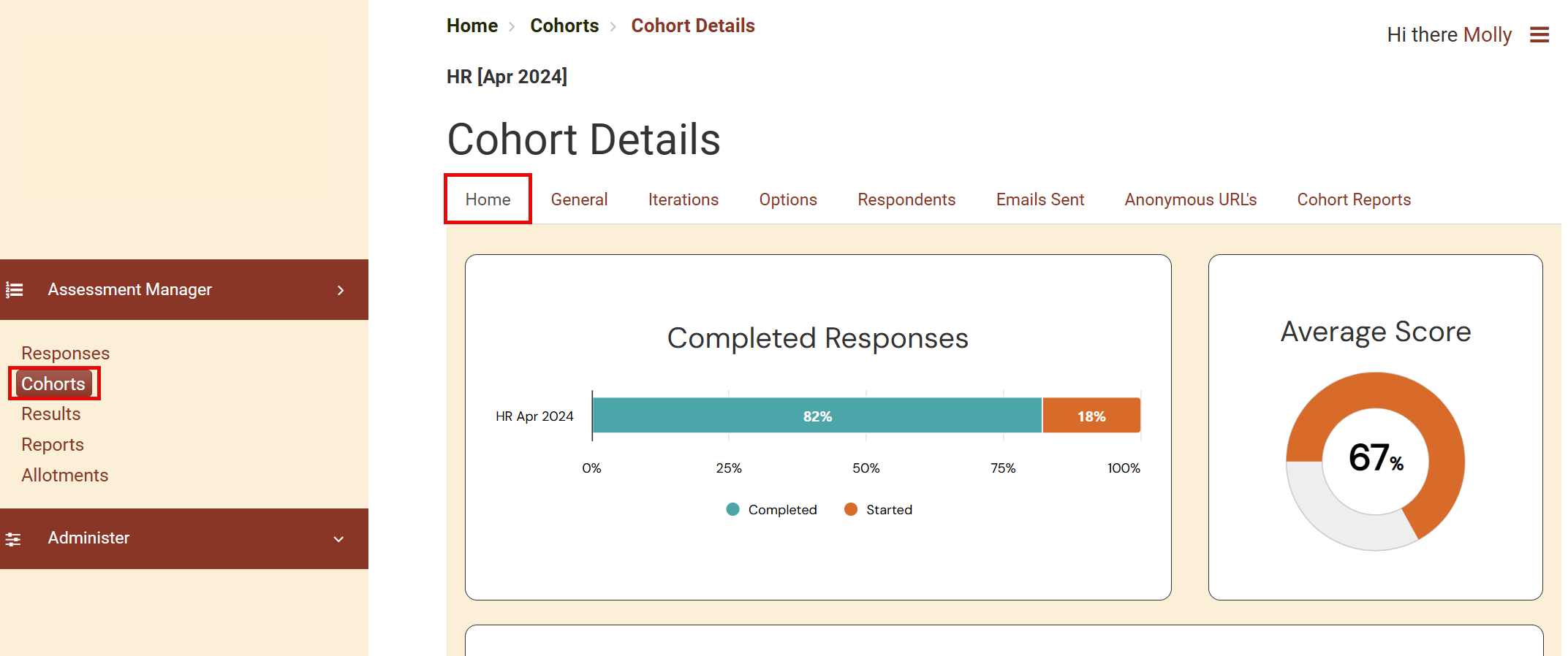The image size is (1568, 656).
Task: Click the 67% average score donut chart
Action: click(x=1375, y=460)
